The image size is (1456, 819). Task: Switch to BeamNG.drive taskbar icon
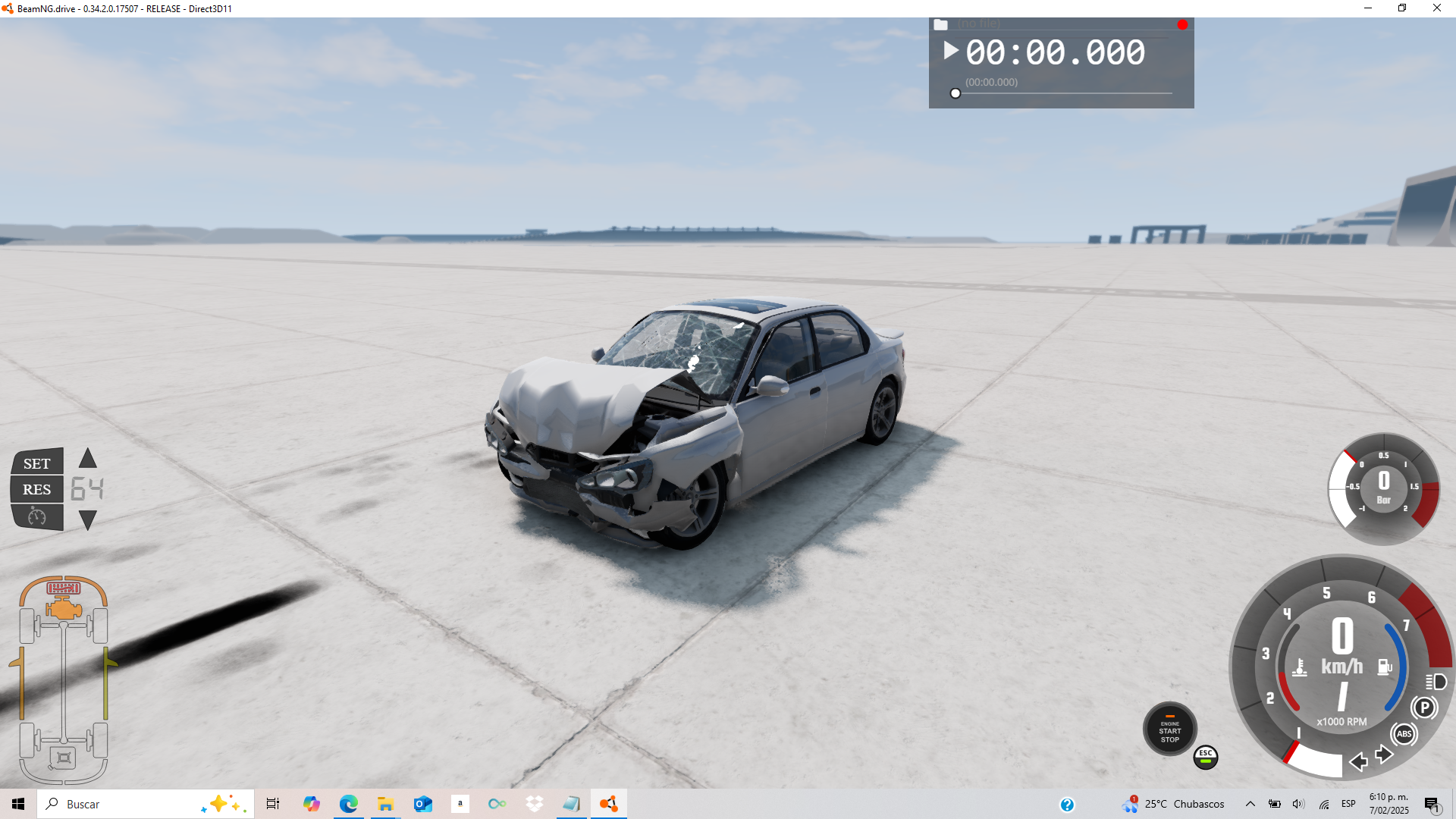tap(609, 804)
